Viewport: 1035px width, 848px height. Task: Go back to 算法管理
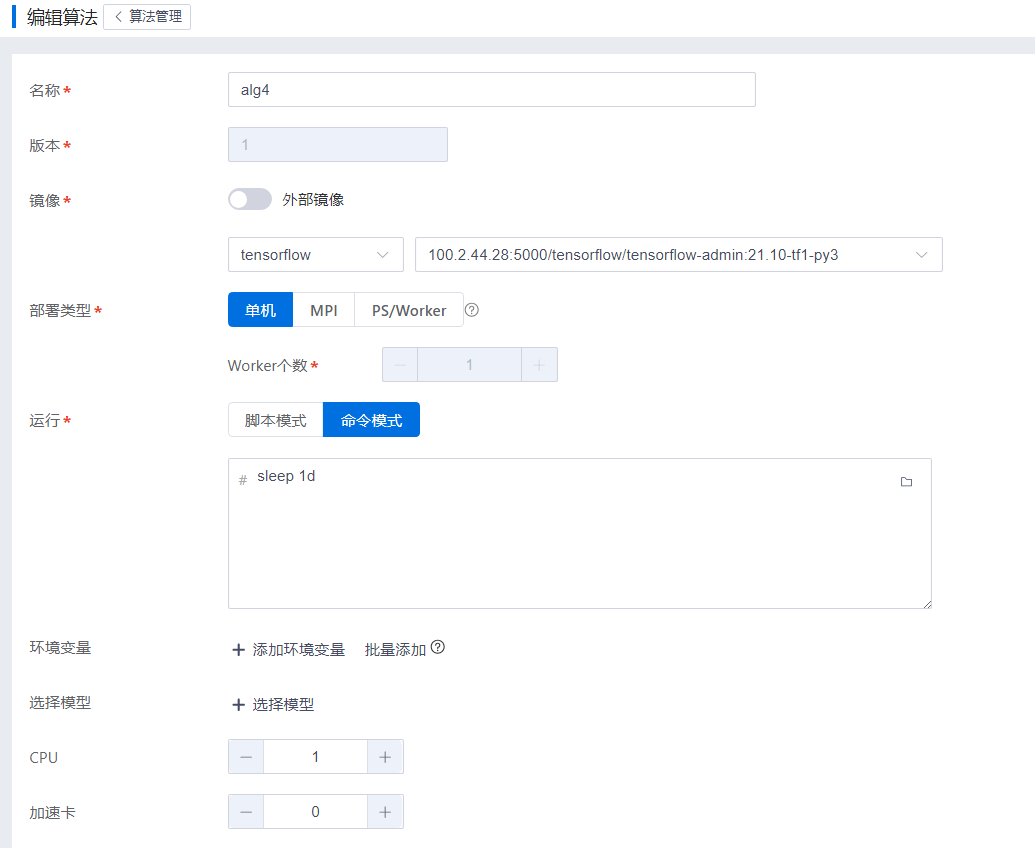coord(147,17)
